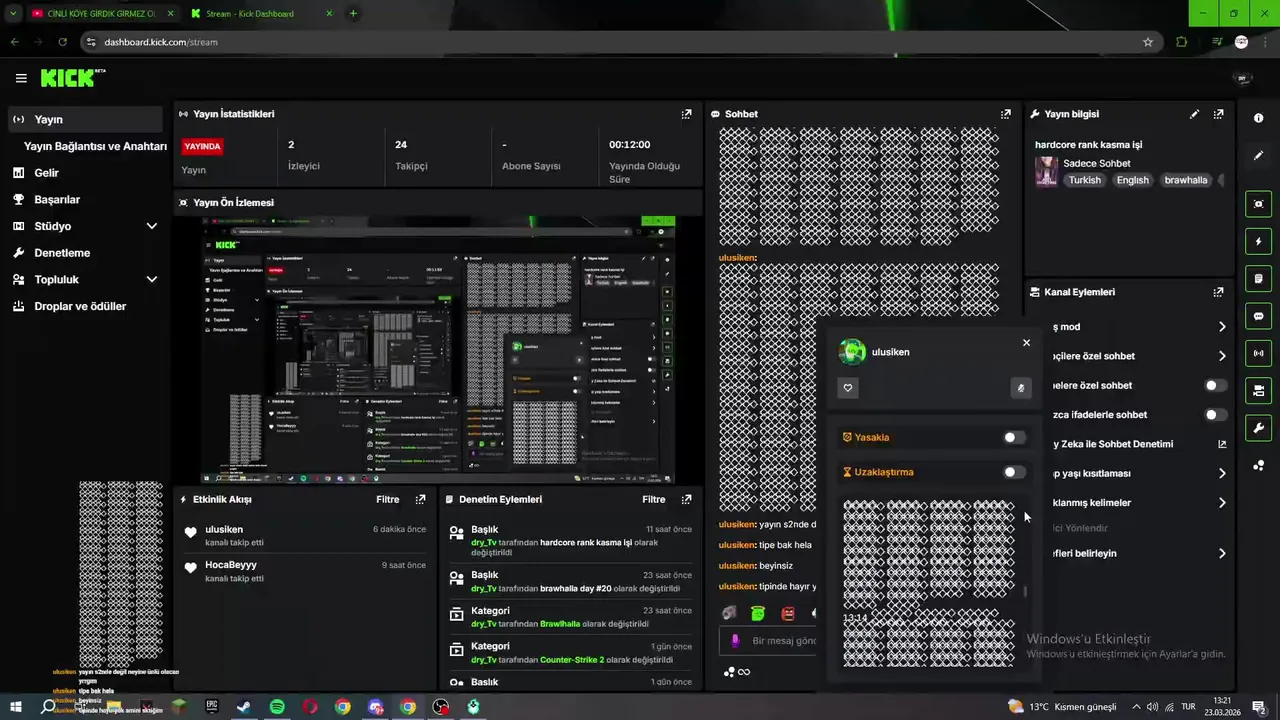The height and width of the screenshot is (720, 1280).
Task: Toggle the wrench widget icon in sidebar
Action: [1258, 428]
